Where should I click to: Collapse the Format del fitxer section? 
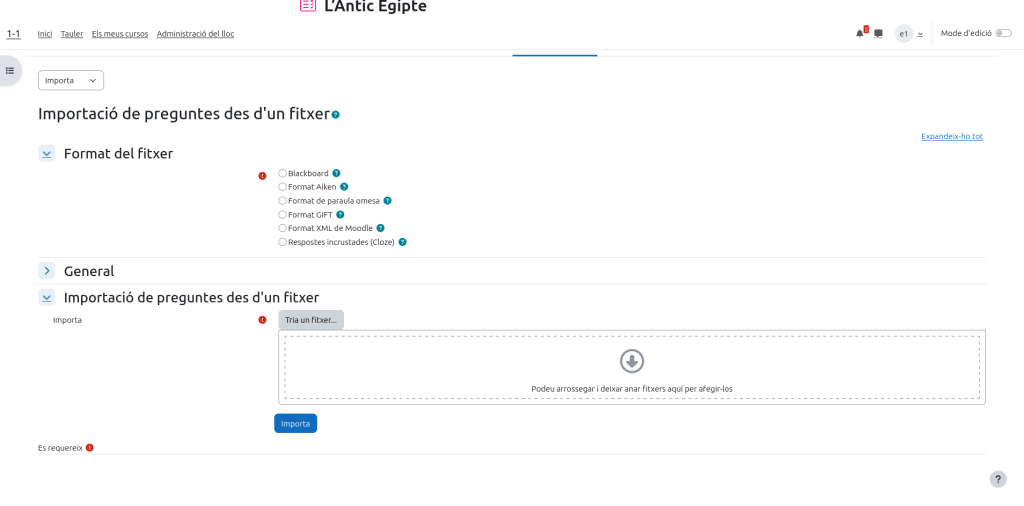coord(47,153)
